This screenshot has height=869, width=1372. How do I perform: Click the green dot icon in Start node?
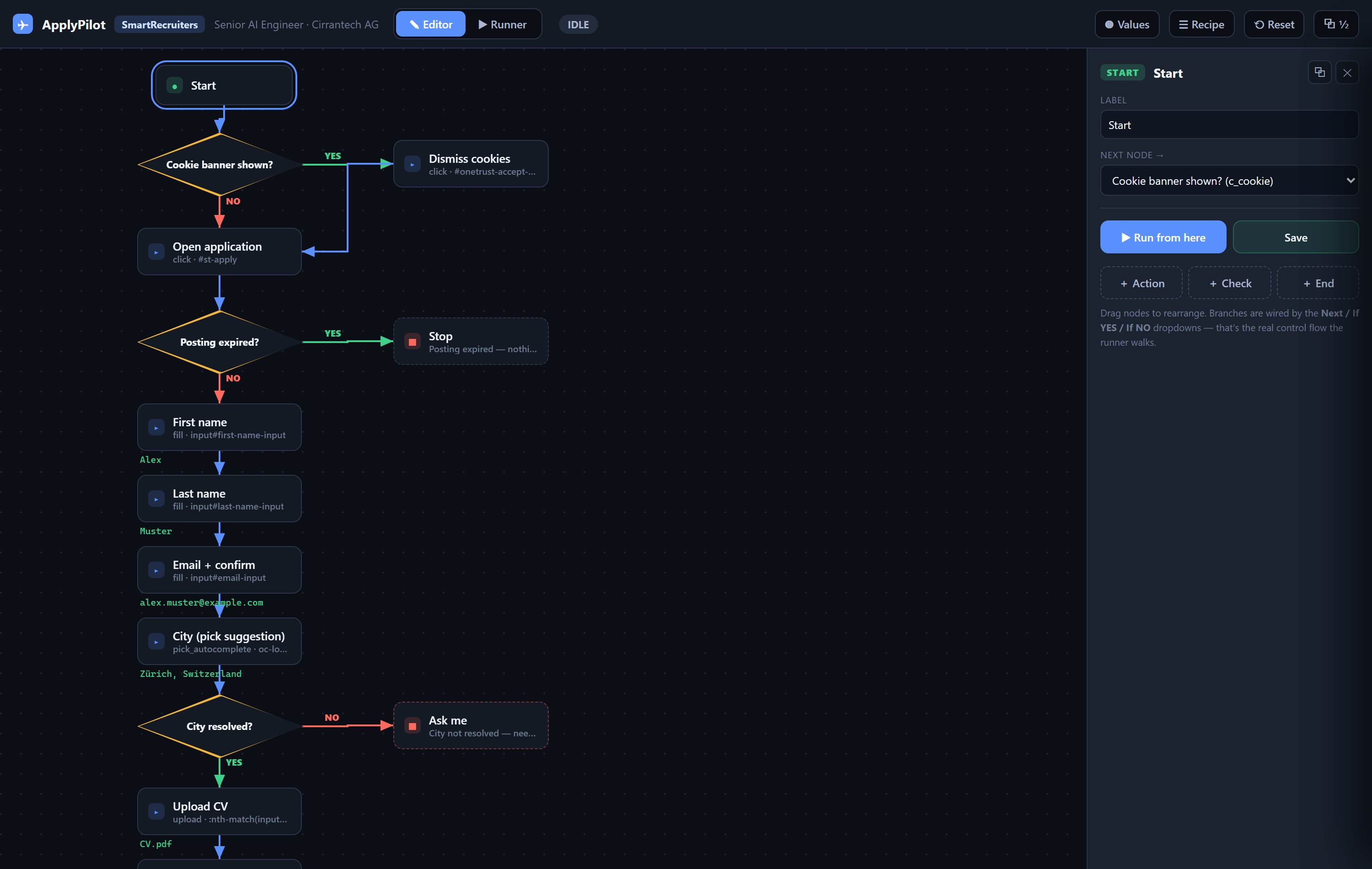[174, 86]
